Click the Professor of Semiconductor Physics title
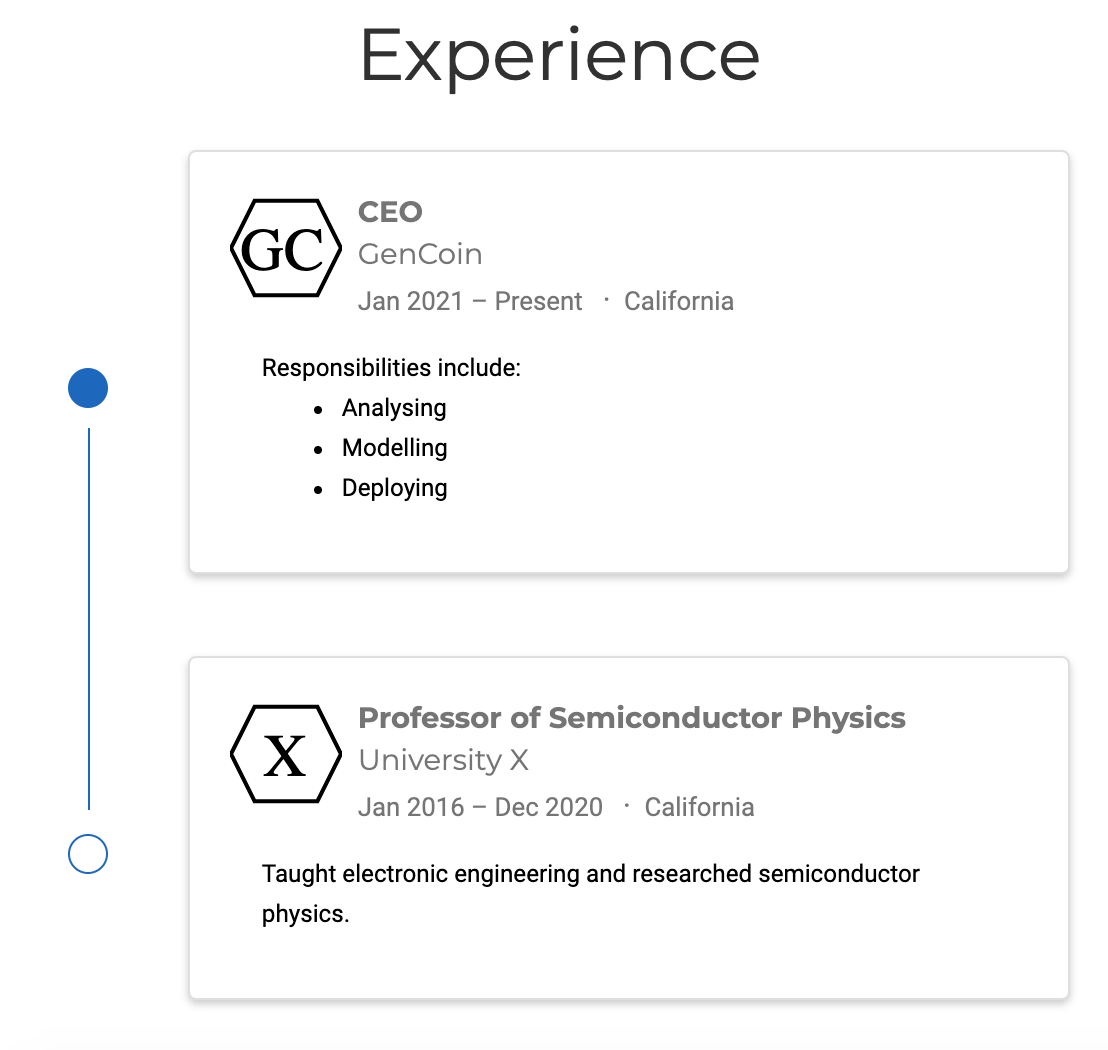The width and height of the screenshot is (1108, 1050). [632, 718]
